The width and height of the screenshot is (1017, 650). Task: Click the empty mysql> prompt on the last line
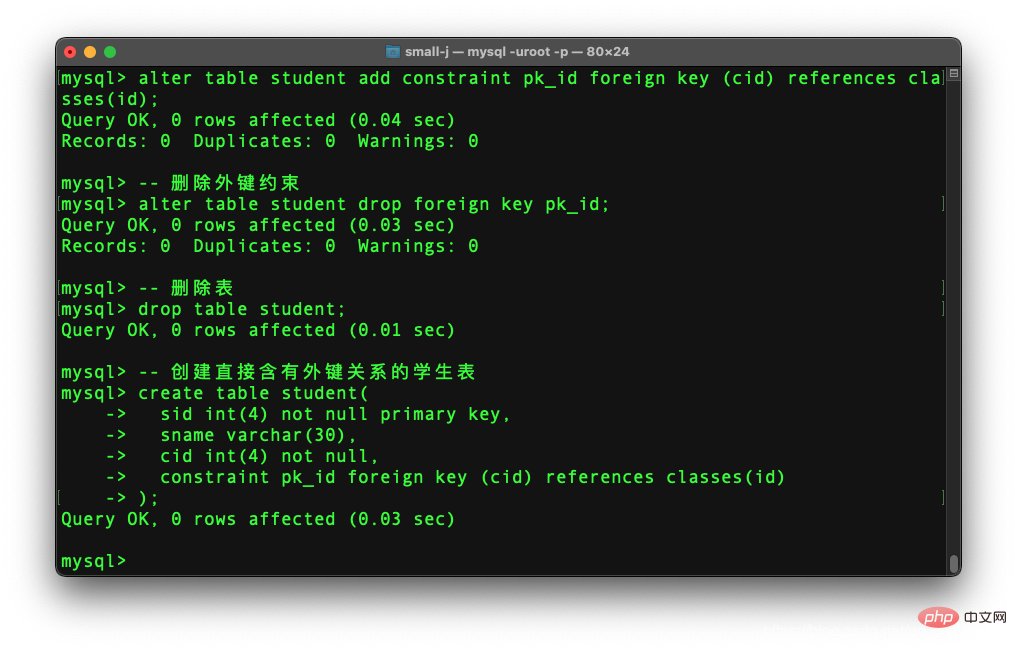coord(93,561)
